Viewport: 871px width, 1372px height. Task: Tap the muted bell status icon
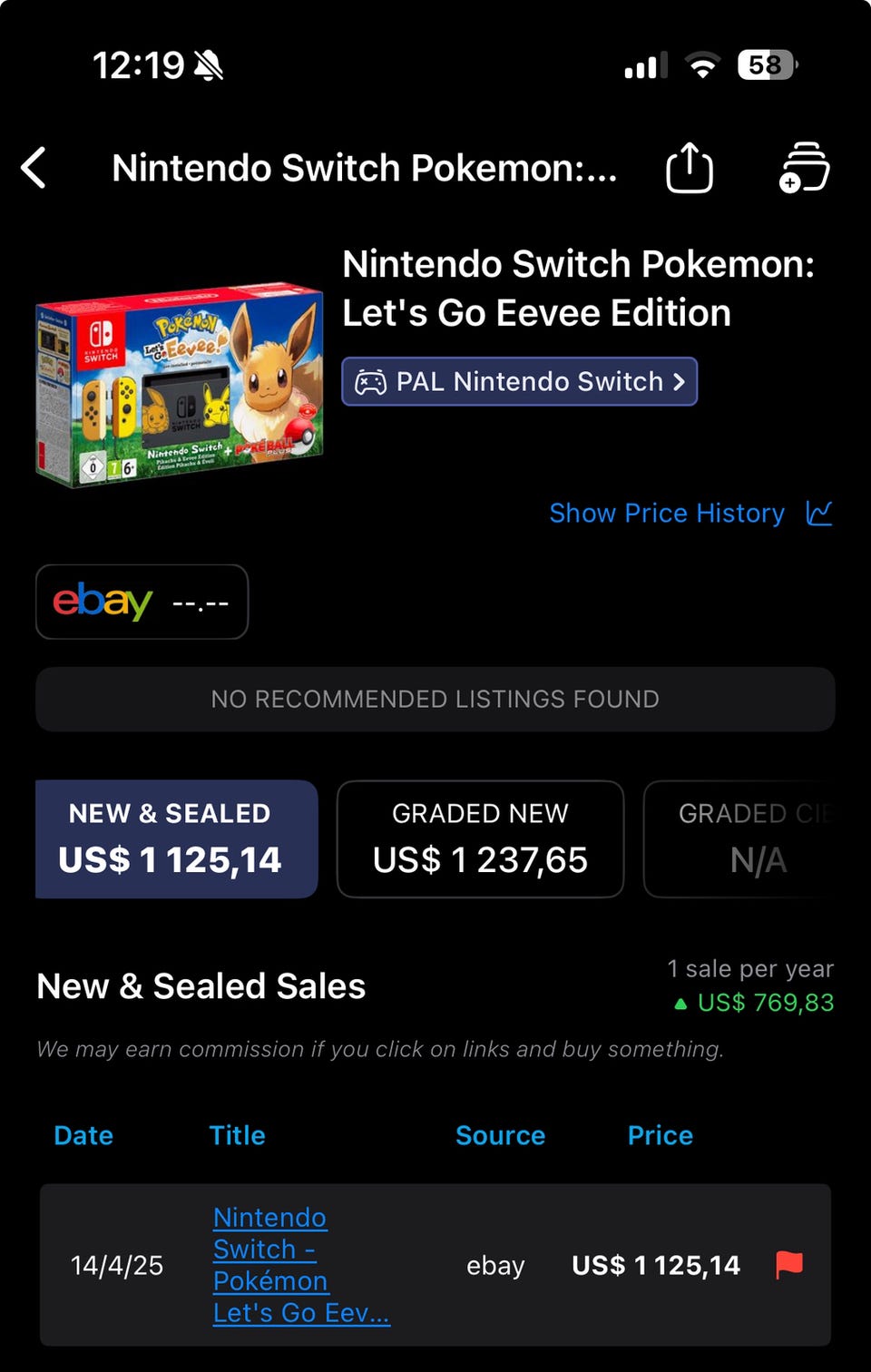coord(208,65)
